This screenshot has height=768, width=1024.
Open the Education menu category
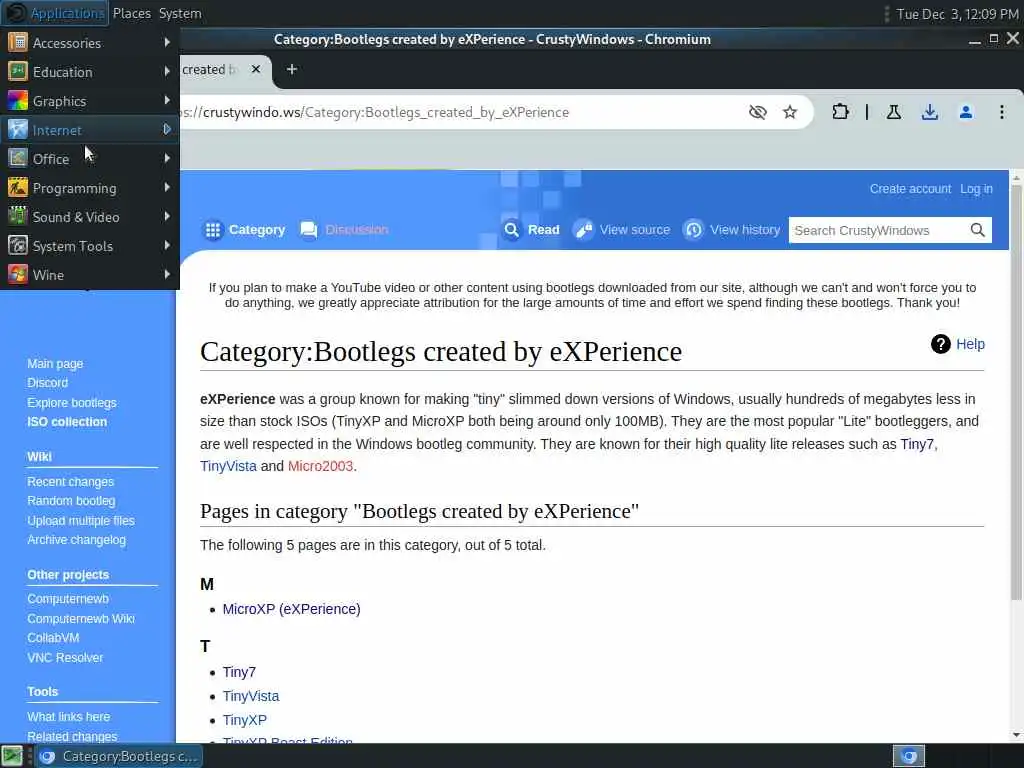coord(90,72)
